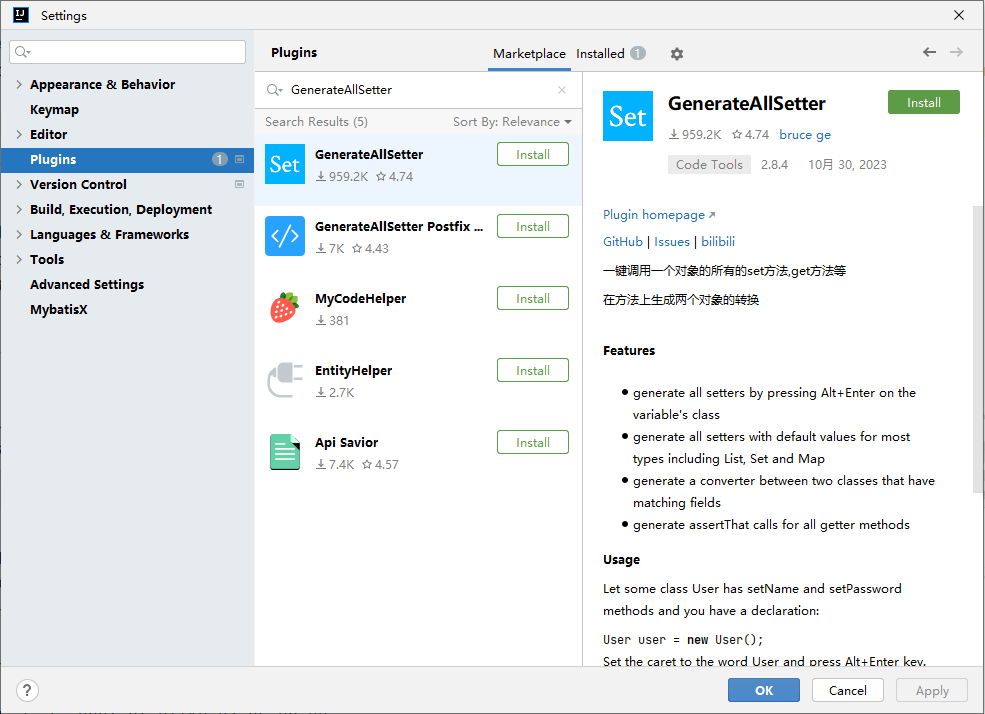Select the Api Savior plugin name
Screen dimensions: 985x714
tap(347, 443)
